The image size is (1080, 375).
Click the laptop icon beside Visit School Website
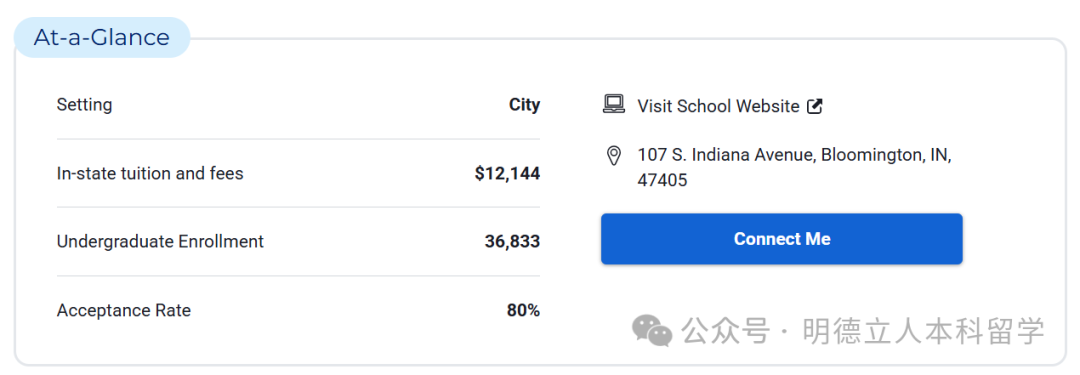pos(614,104)
